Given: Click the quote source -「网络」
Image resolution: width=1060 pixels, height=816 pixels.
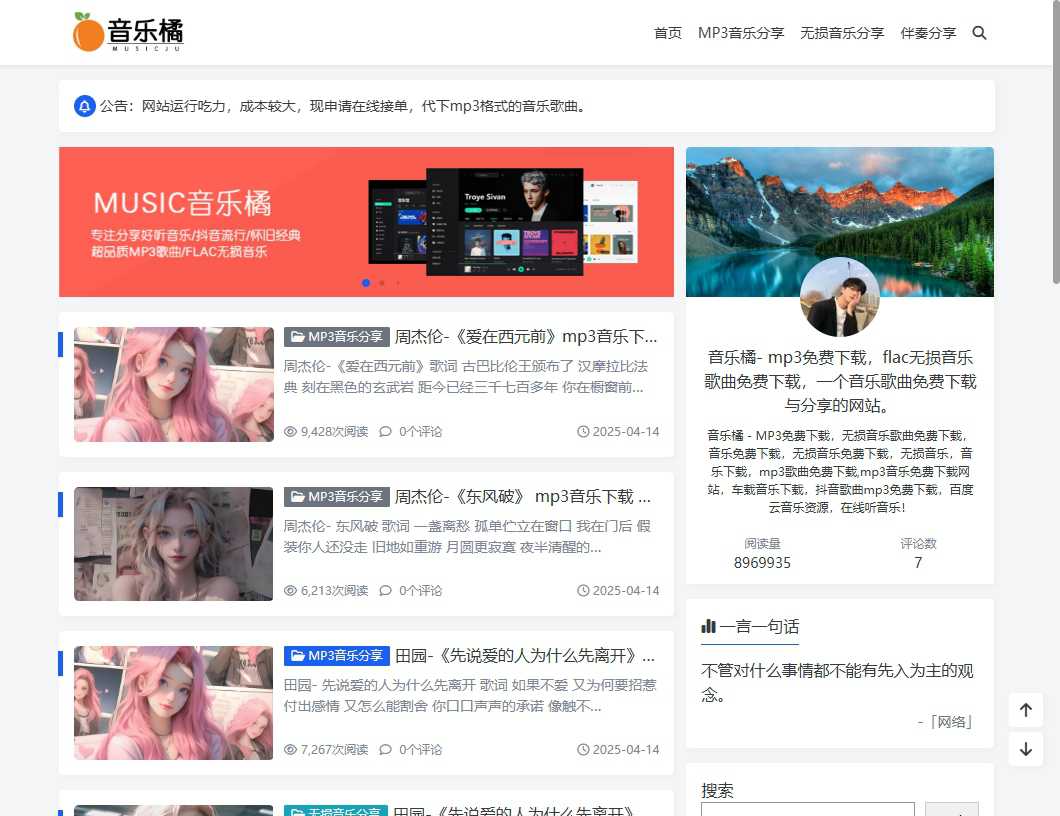Looking at the screenshot, I should 945,722.
